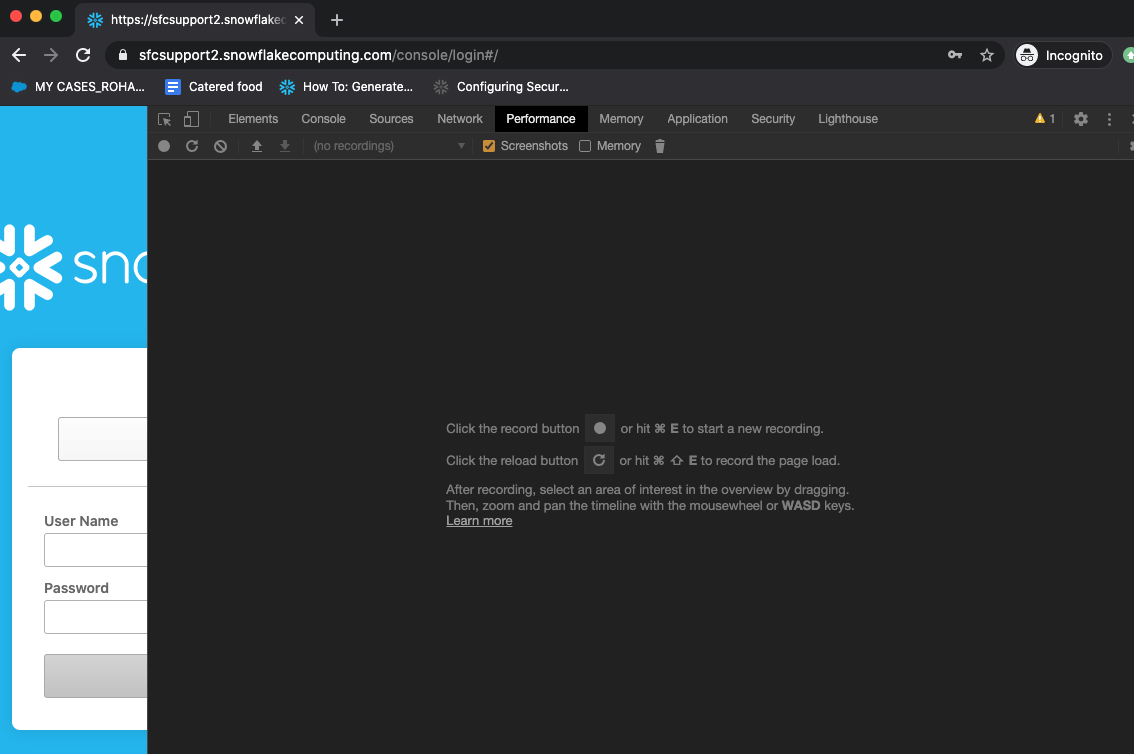The width and height of the screenshot is (1134, 754).
Task: Start a new performance recording
Action: (x=163, y=145)
